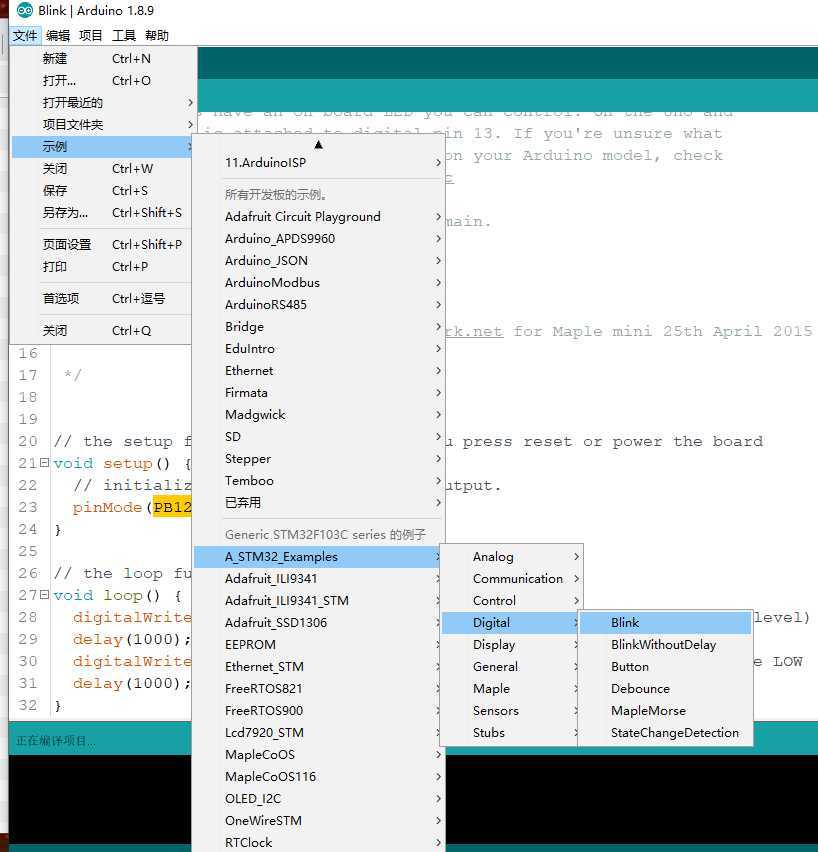This screenshot has height=852, width=818.
Task: Expand the OneWireSTM examples
Action: tap(319, 821)
